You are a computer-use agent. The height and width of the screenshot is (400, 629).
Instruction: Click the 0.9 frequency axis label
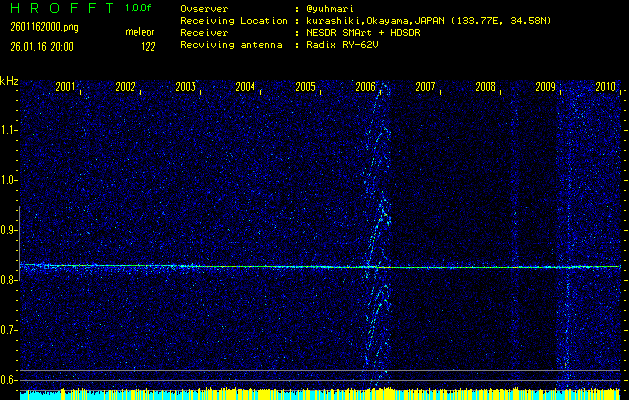(9, 230)
